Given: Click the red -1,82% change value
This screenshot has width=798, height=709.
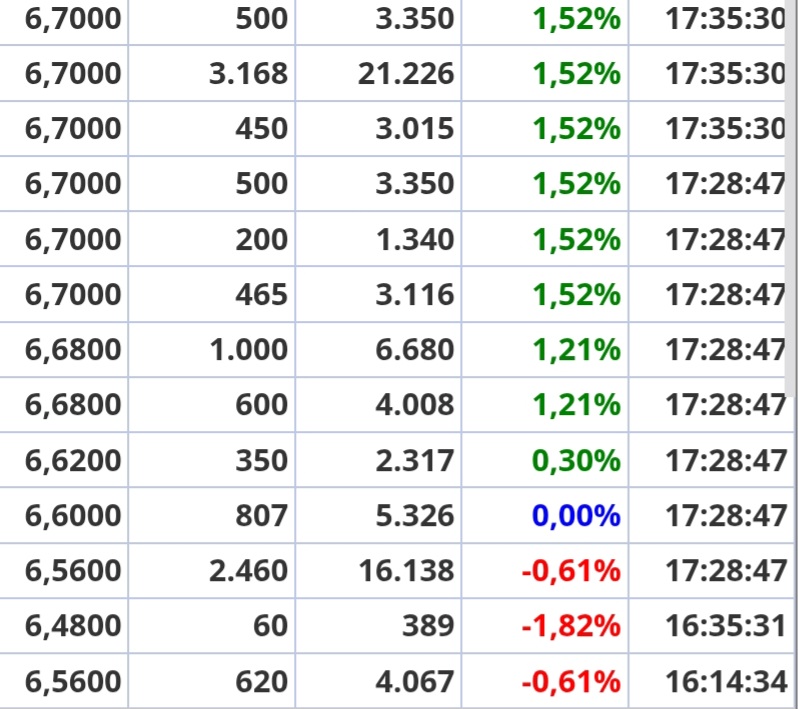Looking at the screenshot, I should coord(570,626).
